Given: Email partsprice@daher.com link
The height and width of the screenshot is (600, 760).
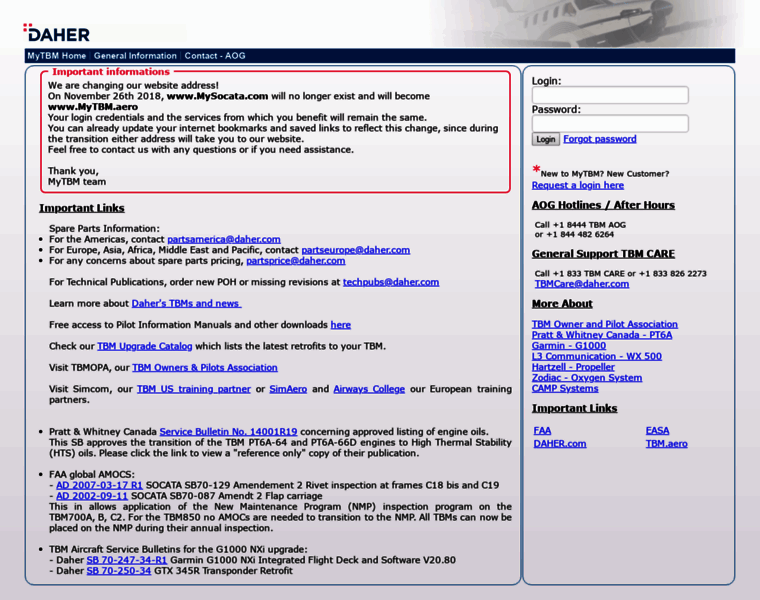Looking at the screenshot, I should click(x=296, y=261).
